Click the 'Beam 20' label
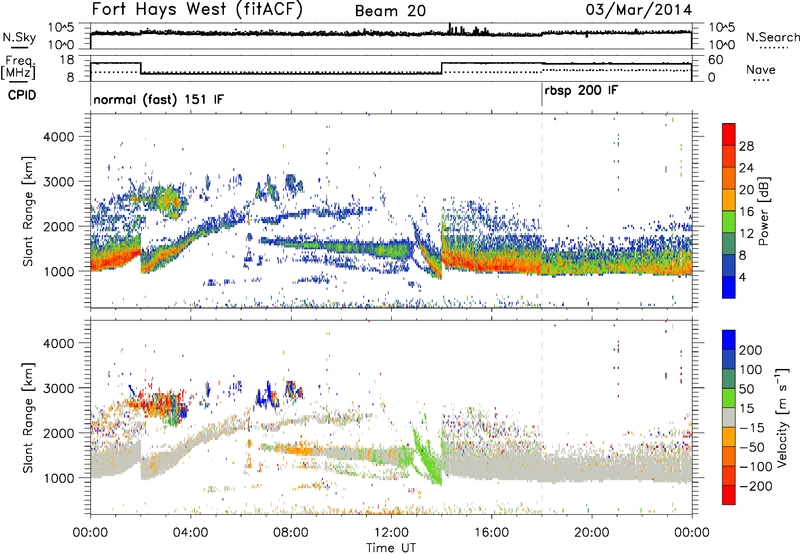 pos(390,11)
